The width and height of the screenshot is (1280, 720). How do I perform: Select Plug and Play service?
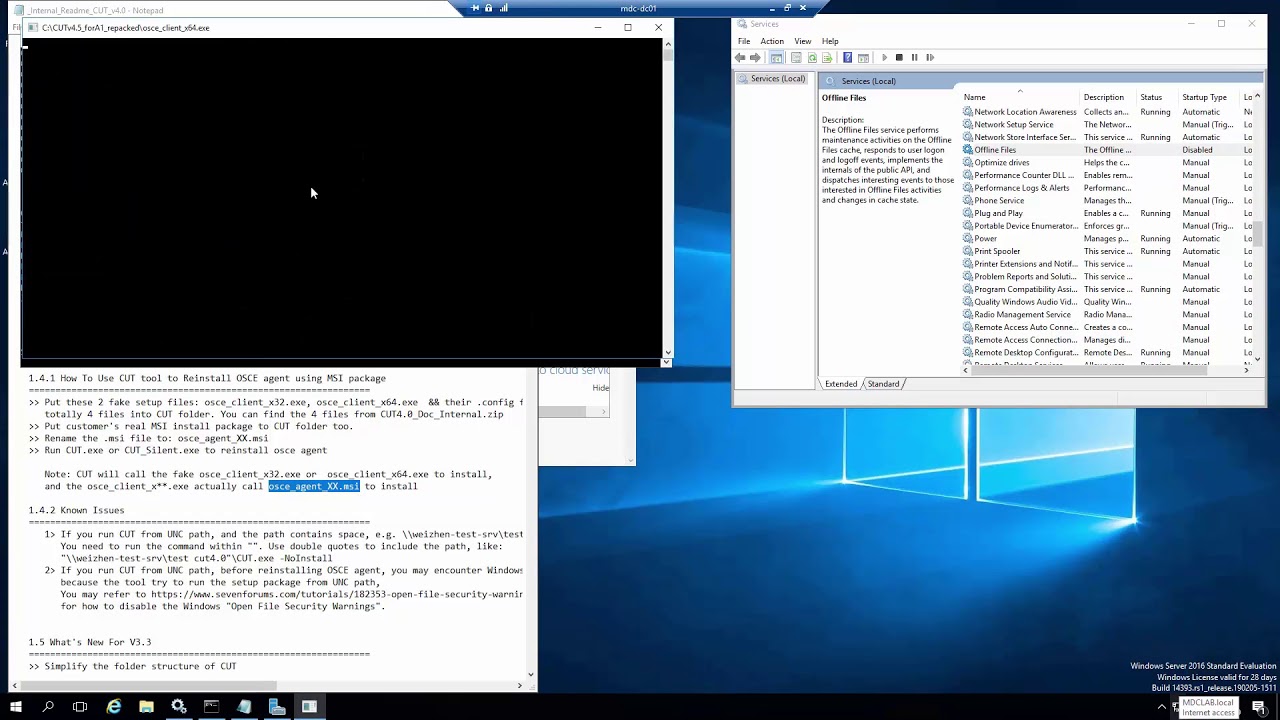(x=1107, y=213)
